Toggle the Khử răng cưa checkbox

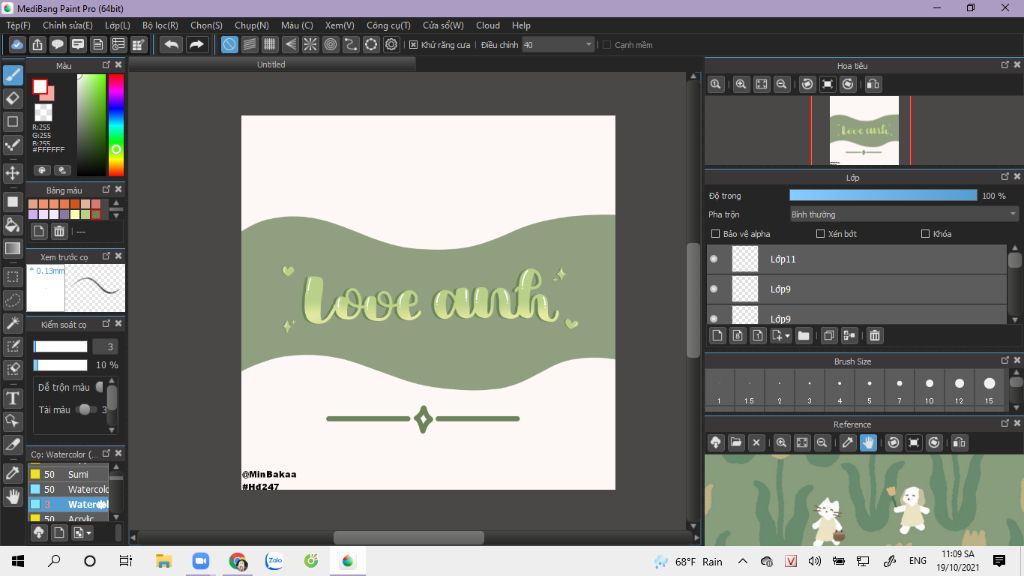coord(413,45)
